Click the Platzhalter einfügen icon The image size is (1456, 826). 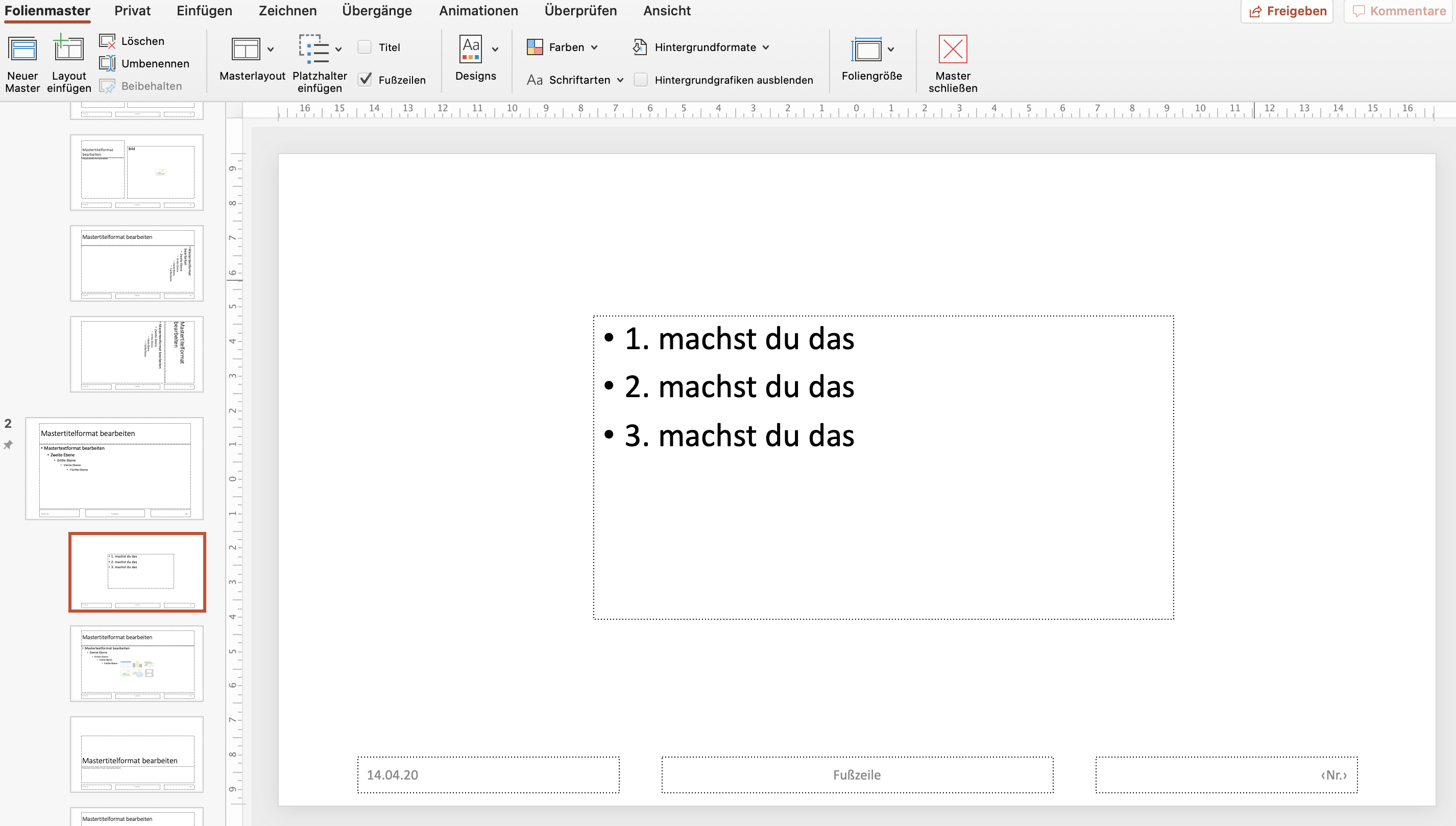(313, 50)
